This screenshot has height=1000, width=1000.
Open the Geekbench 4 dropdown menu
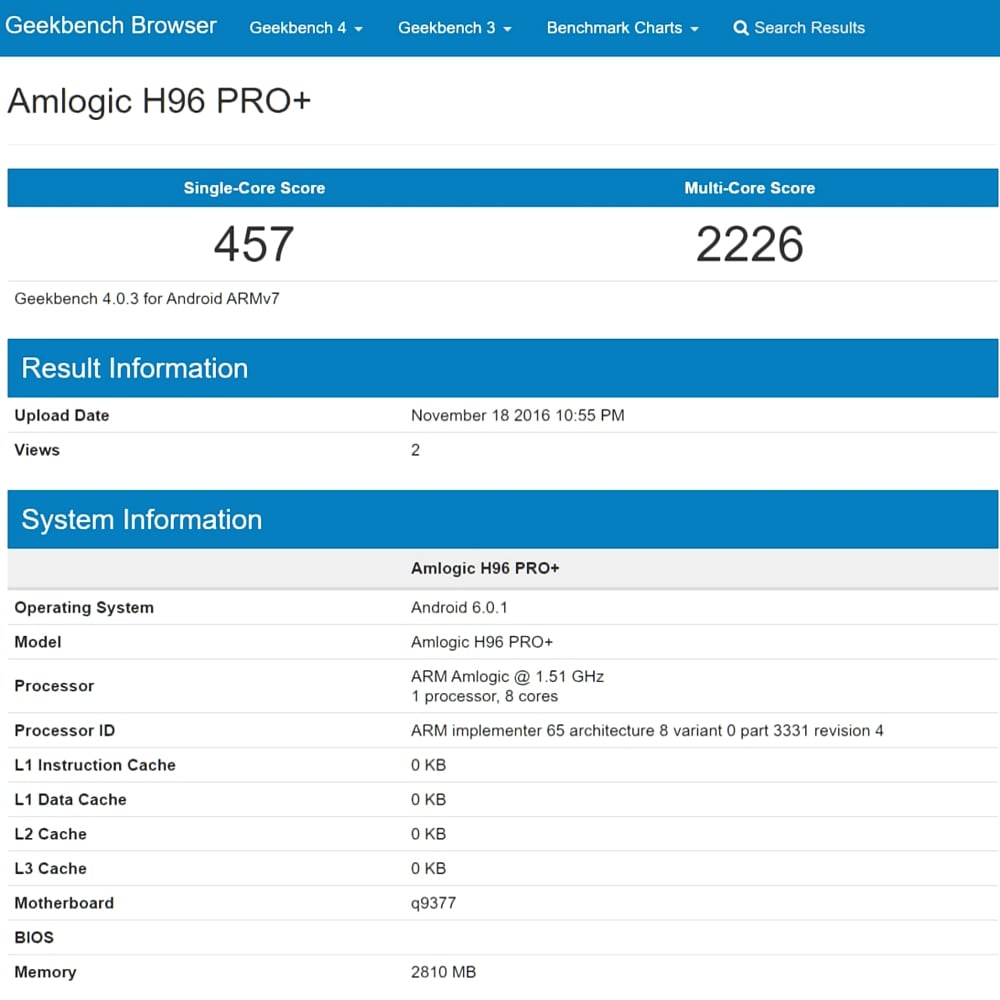(x=305, y=28)
